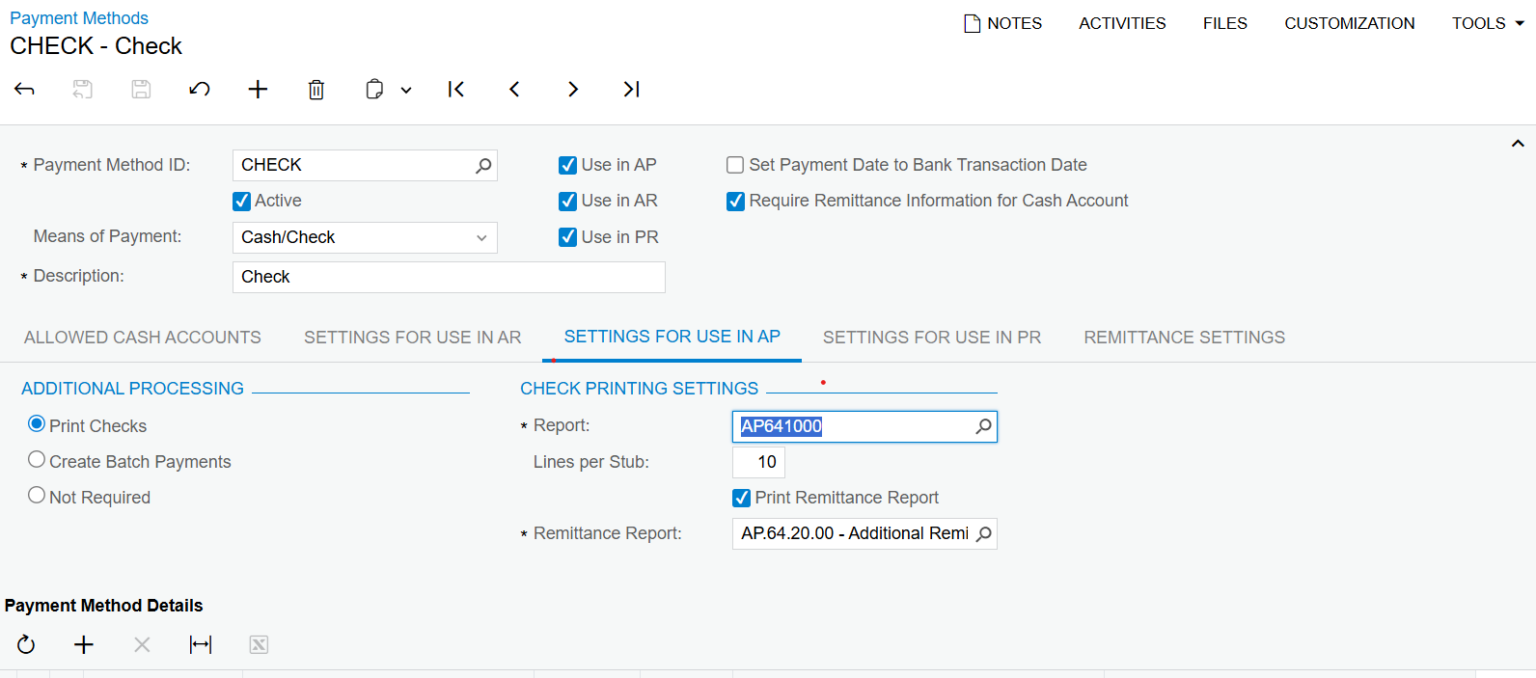Expand the clipboard actions dropdown arrow
Image resolution: width=1536 pixels, height=678 pixels.
pos(406,89)
